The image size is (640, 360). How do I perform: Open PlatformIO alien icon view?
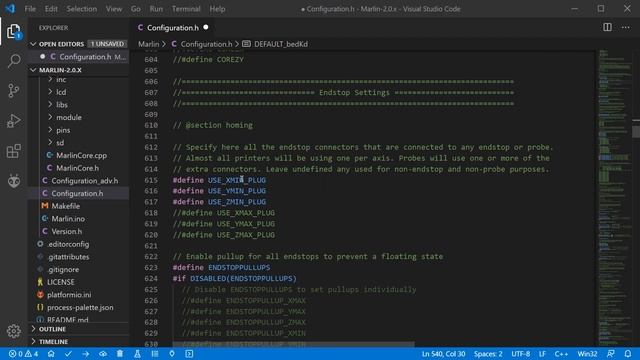click(13, 181)
